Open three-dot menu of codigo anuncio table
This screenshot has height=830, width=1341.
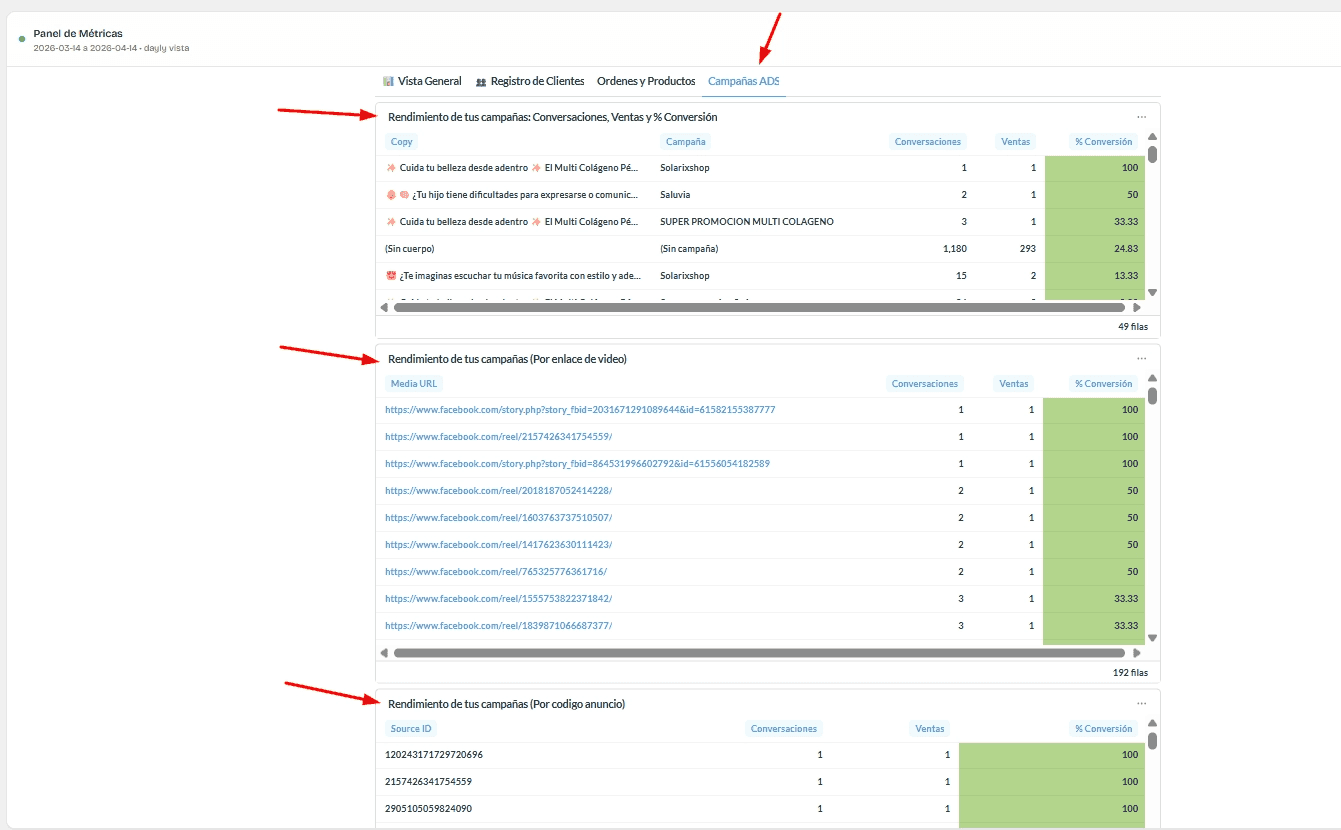1141,704
